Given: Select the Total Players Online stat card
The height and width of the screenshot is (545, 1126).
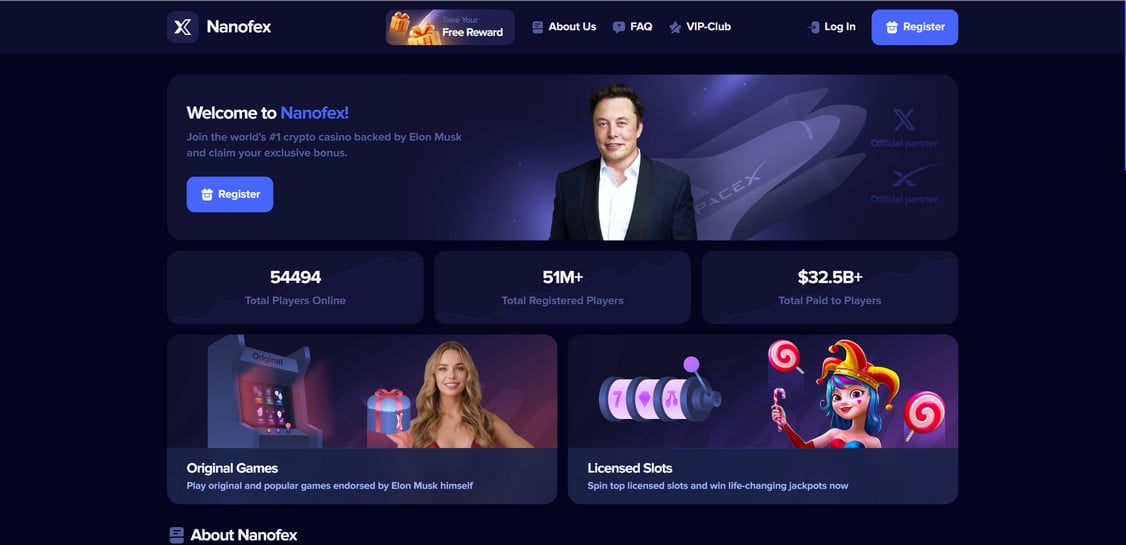Looking at the screenshot, I should point(295,287).
